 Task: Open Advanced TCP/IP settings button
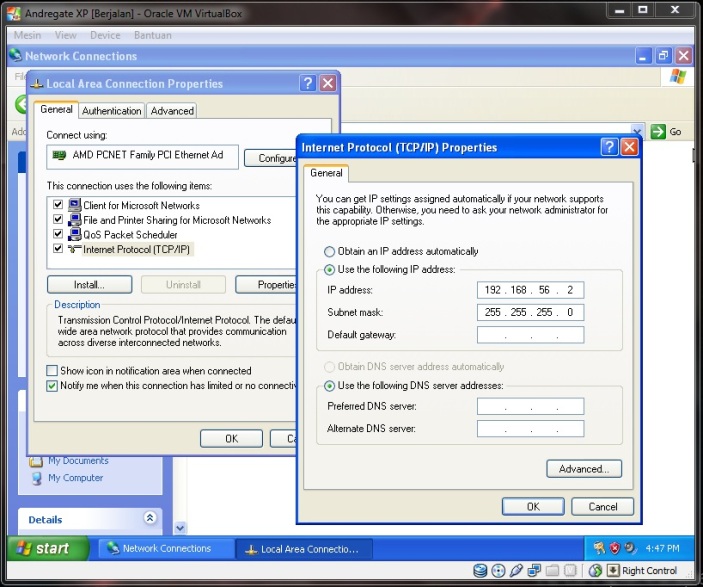pos(584,469)
